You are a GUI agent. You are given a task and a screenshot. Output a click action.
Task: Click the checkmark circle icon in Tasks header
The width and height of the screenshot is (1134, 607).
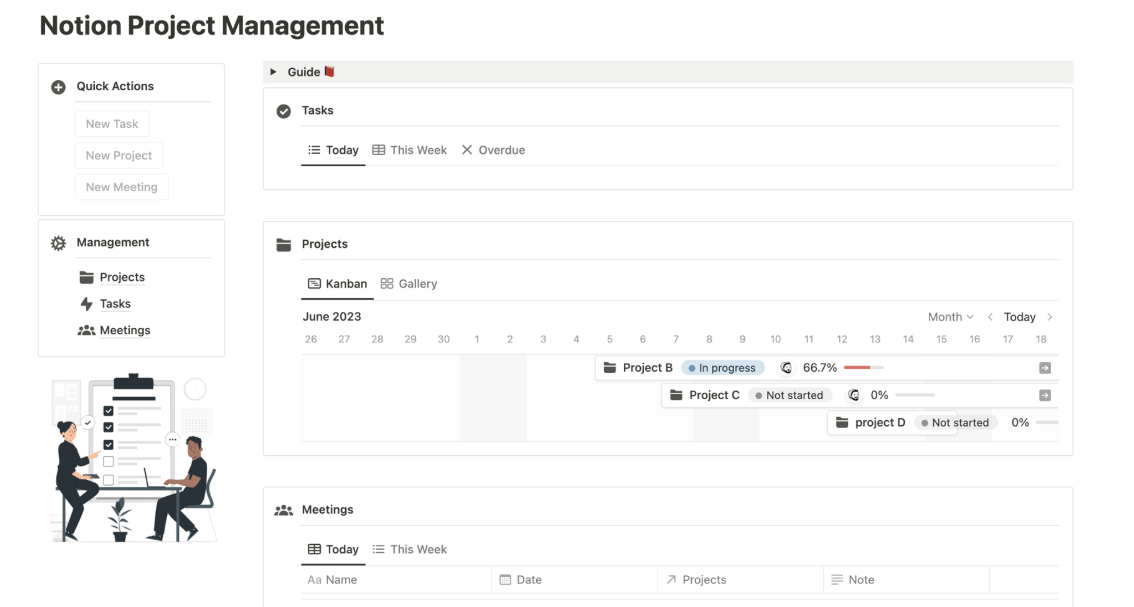(284, 111)
